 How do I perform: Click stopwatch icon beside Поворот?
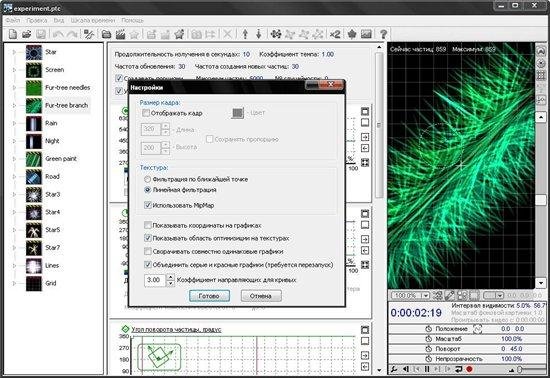[x=428, y=349]
